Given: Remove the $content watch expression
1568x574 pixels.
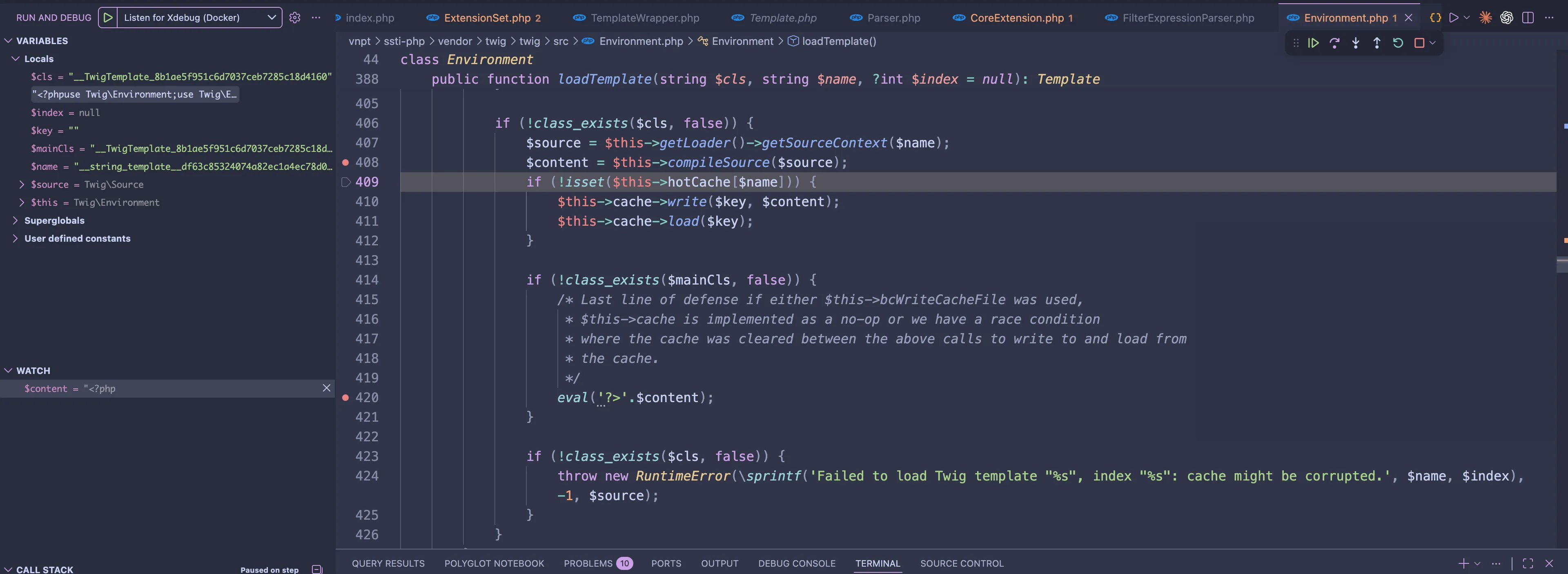Looking at the screenshot, I should click(326, 388).
